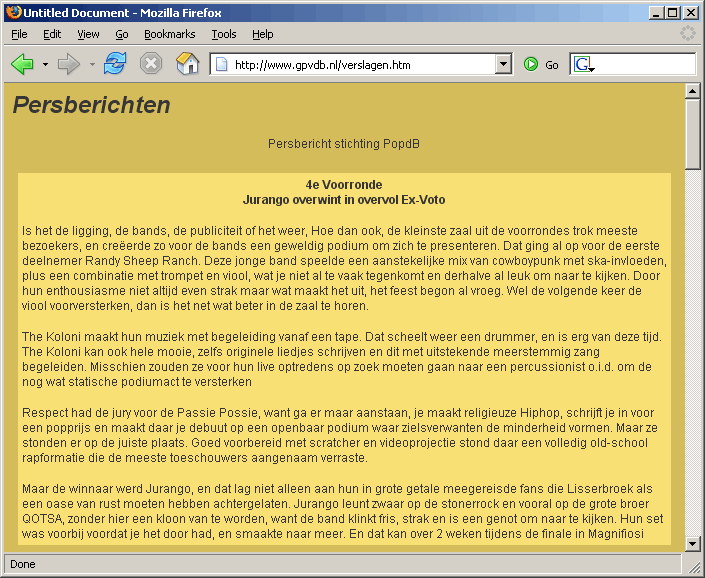Image resolution: width=705 pixels, height=578 pixels.
Task: Click the paragraph starting 'Respect had de jury'
Action: [x=340, y=435]
